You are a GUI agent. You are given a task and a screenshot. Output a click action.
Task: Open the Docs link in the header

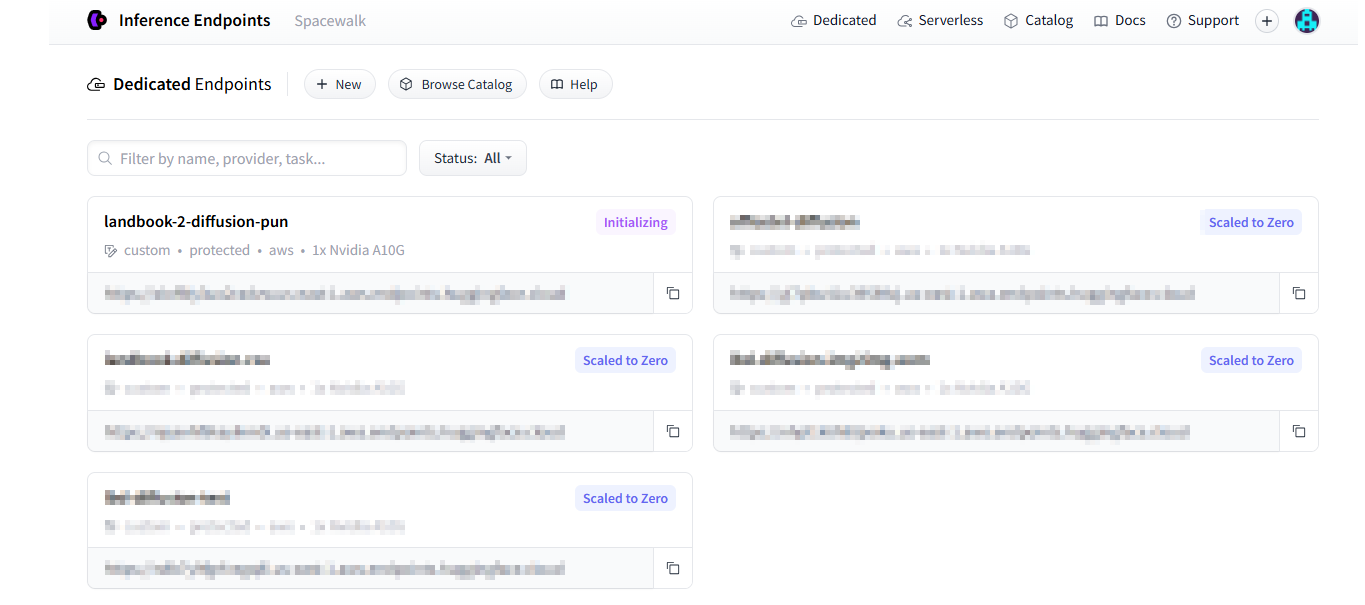click(x=1119, y=21)
